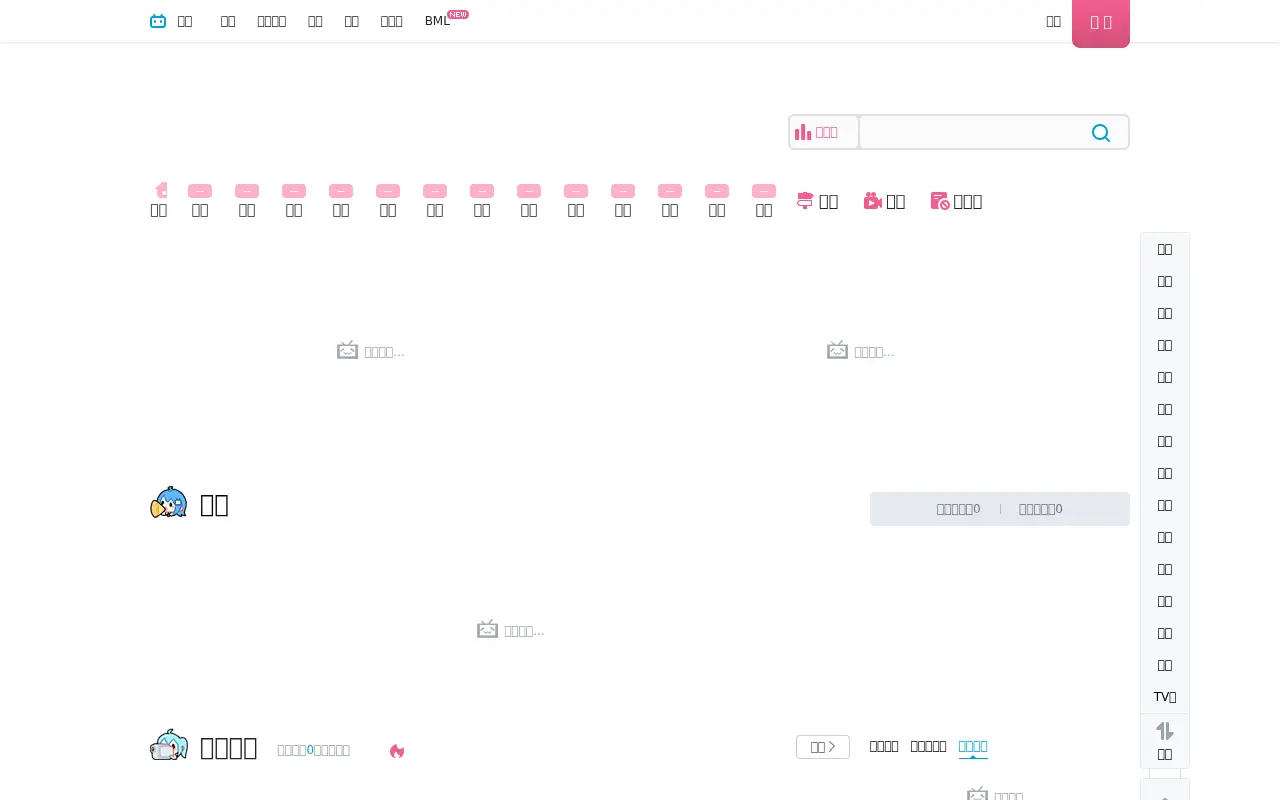Click the up-down sort arrows in sidebar

point(1165,731)
